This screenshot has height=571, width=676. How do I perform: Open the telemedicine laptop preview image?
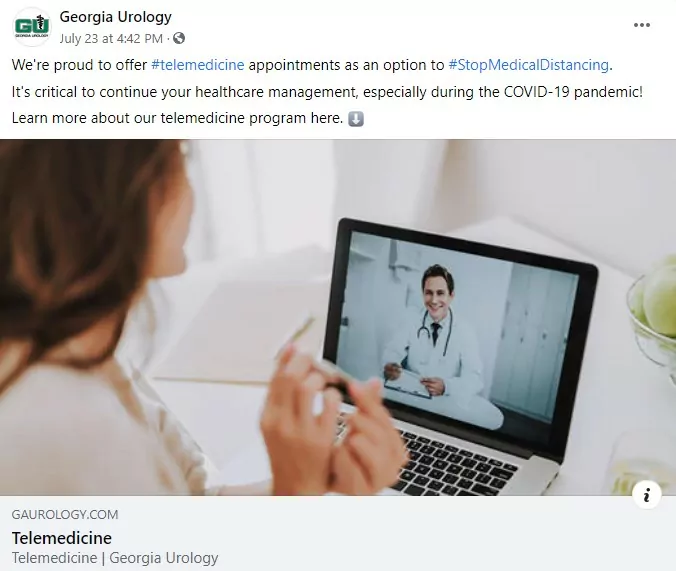pyautogui.click(x=338, y=317)
